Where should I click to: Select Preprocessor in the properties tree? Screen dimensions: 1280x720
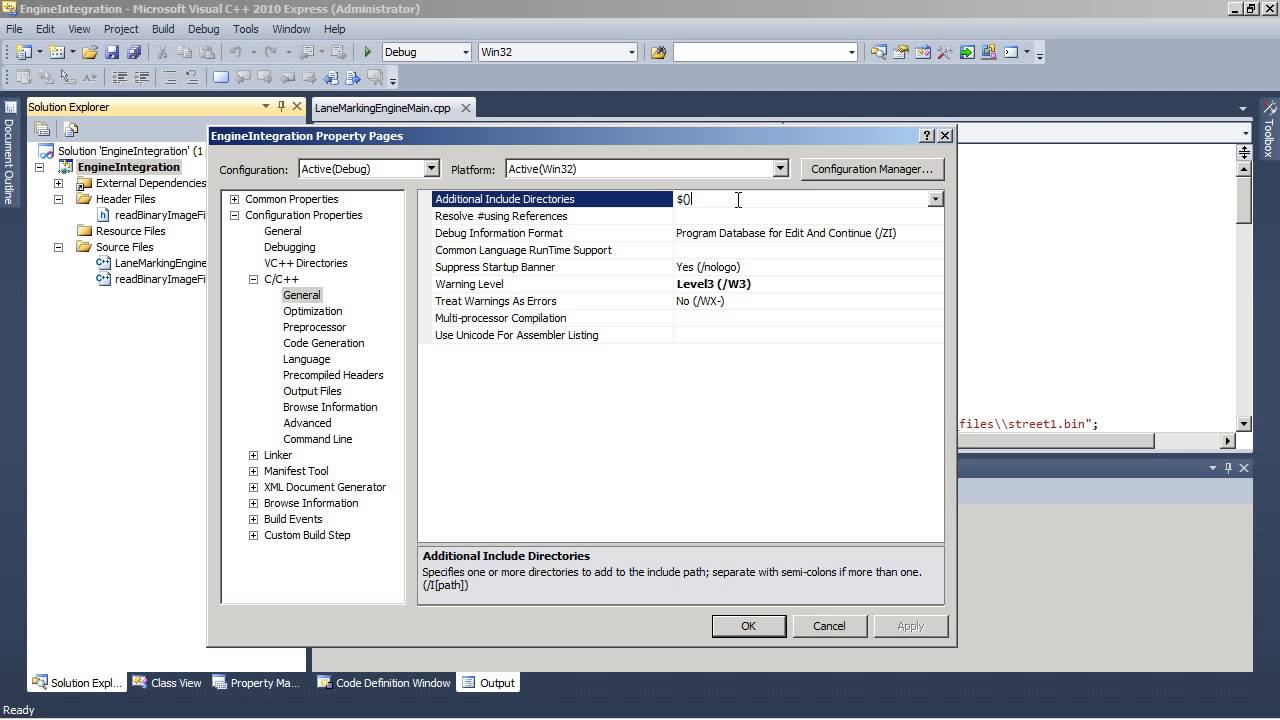(x=314, y=327)
